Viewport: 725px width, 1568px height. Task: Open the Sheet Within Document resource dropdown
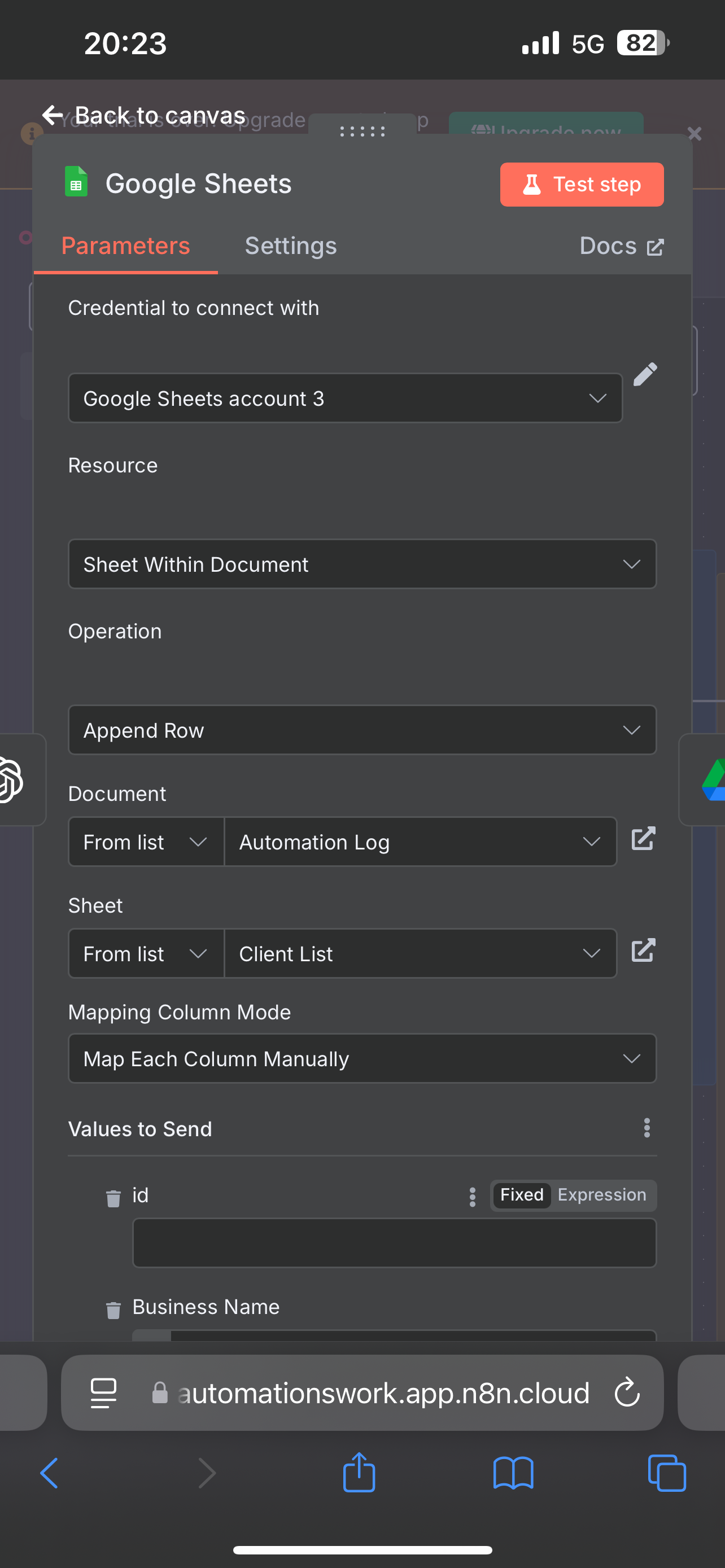click(362, 564)
